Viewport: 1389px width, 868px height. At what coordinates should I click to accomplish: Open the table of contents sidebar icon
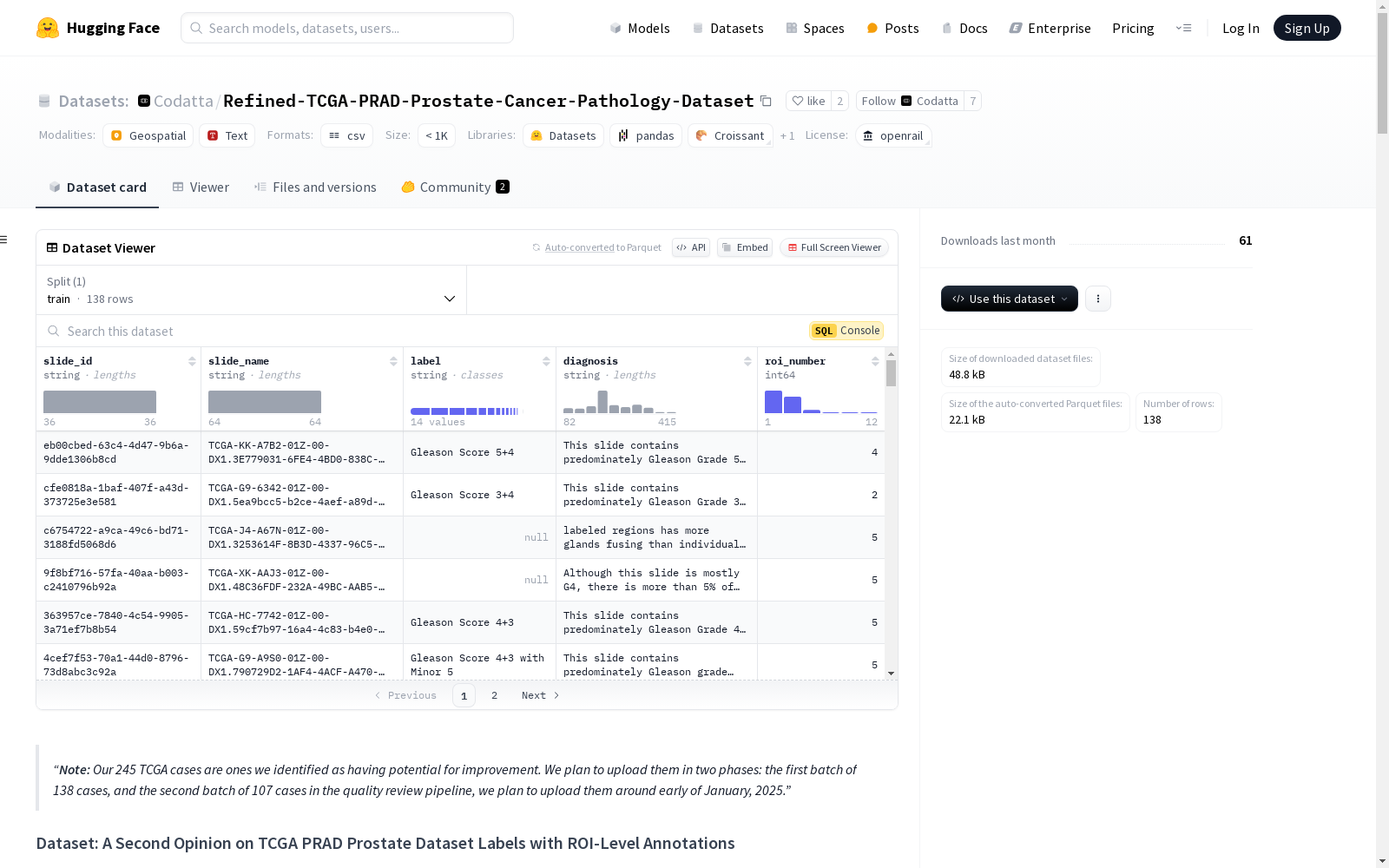coord(4,240)
